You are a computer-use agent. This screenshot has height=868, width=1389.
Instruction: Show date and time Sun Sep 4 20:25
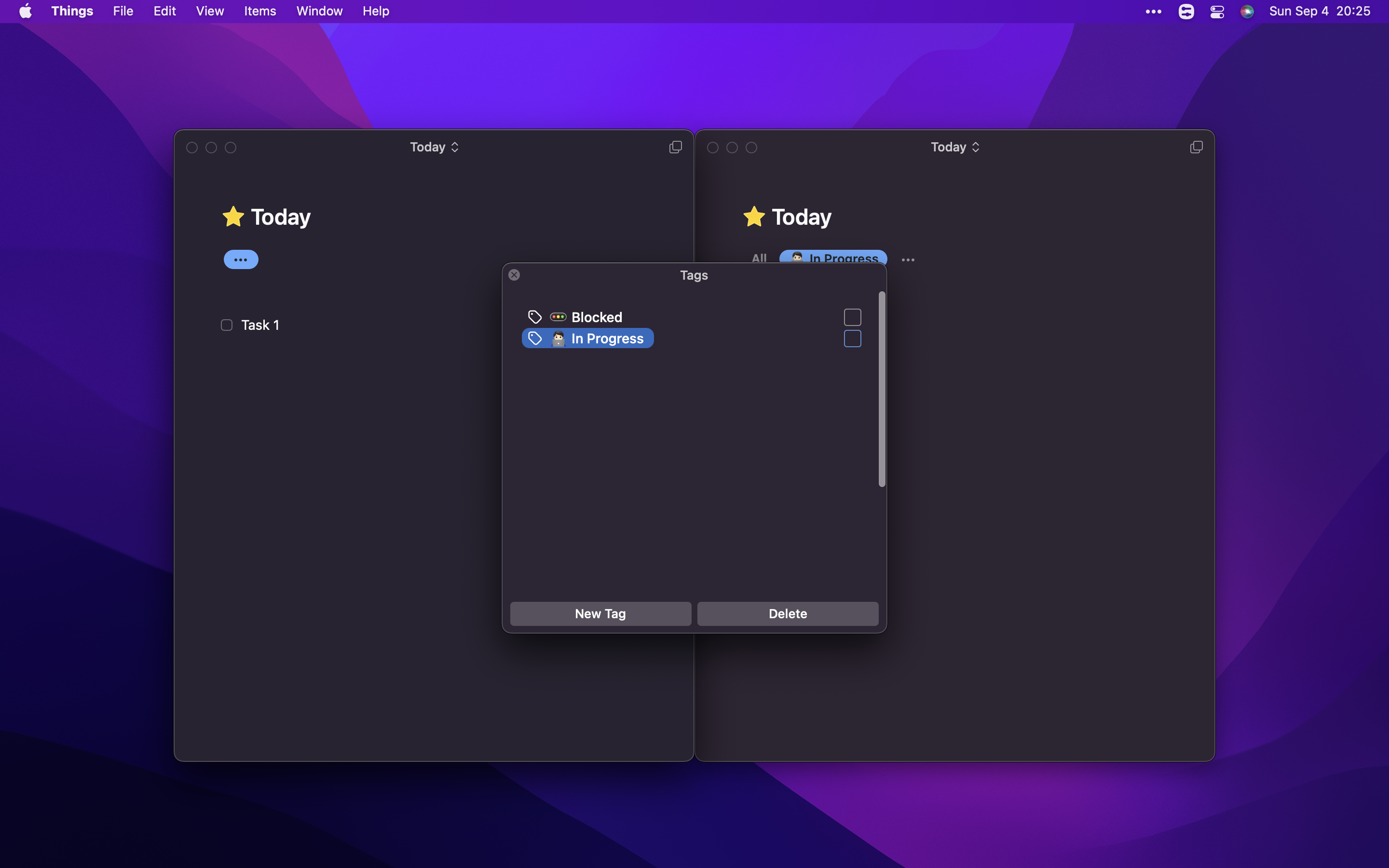pos(1320,11)
